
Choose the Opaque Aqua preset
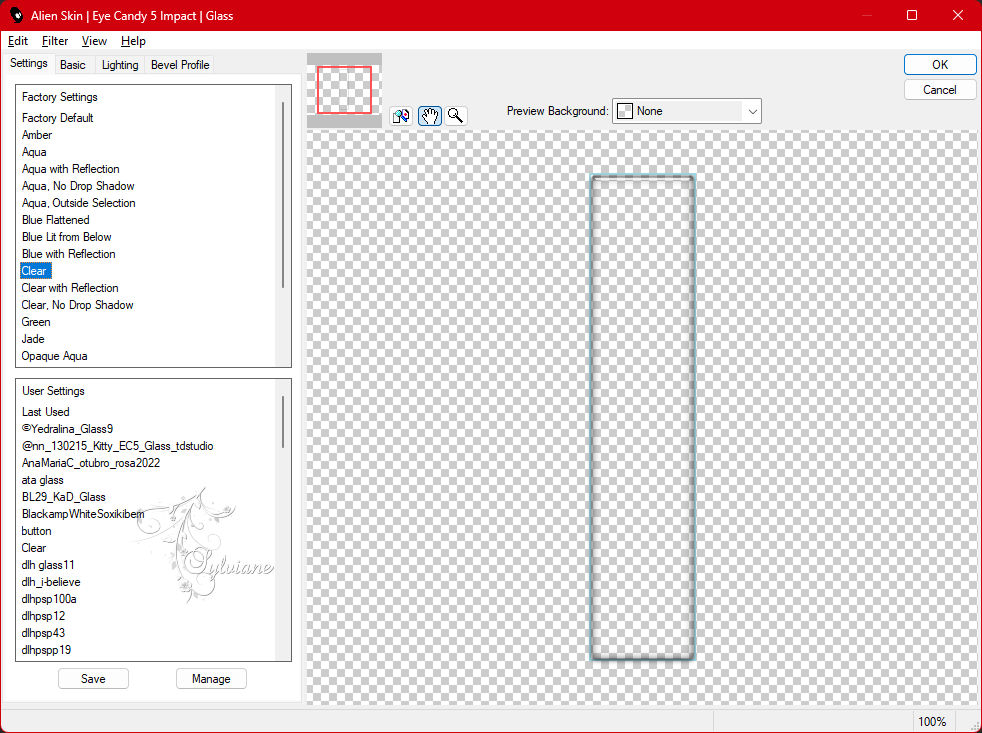(54, 356)
